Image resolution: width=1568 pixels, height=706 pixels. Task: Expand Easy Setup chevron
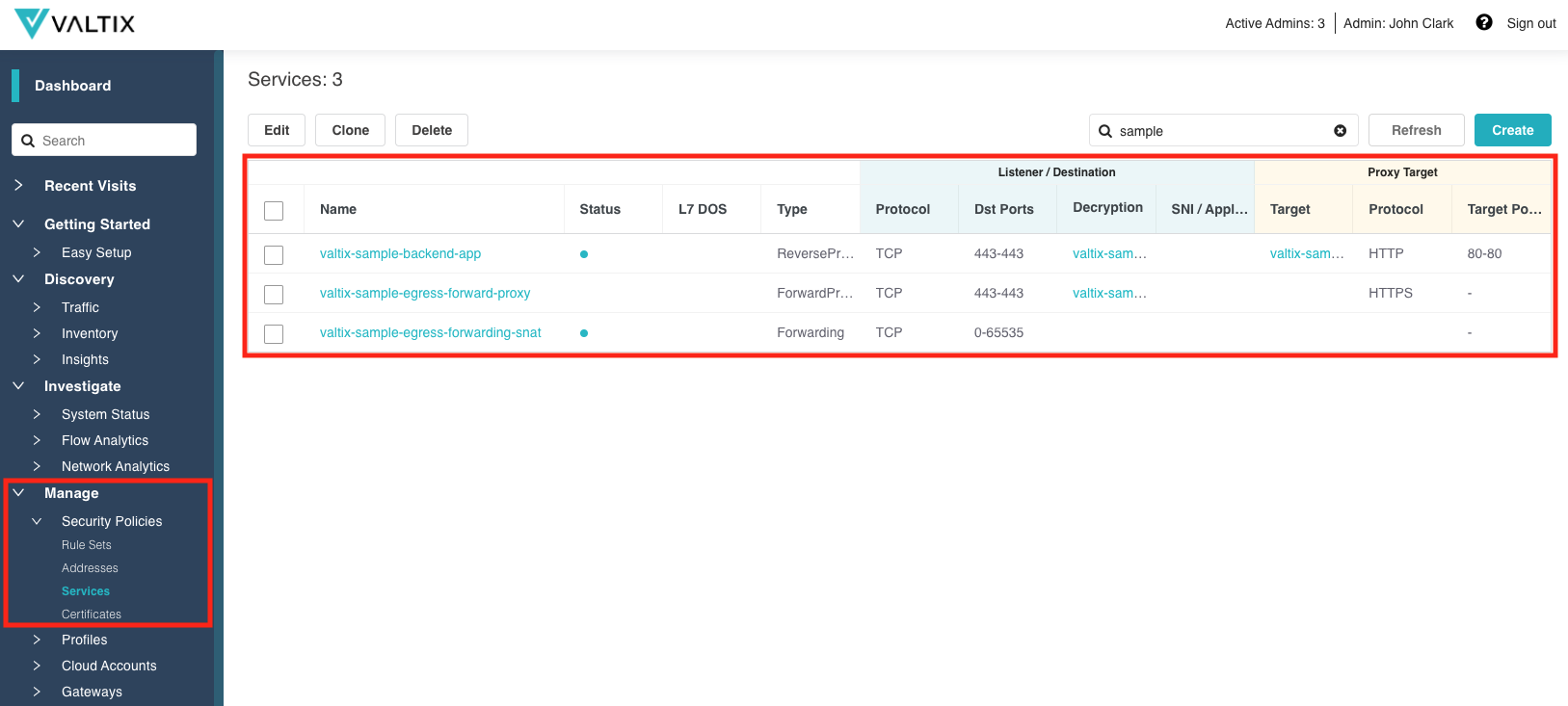pyautogui.click(x=37, y=252)
